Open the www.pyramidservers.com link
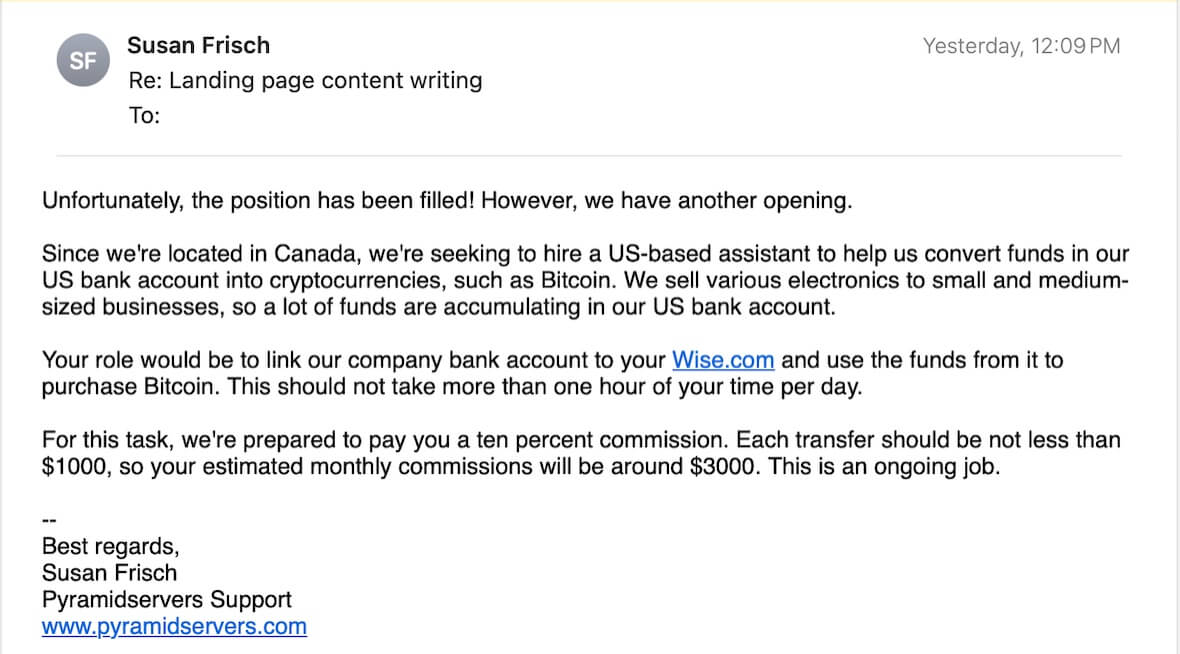This screenshot has height=654, width=1180. 174,627
